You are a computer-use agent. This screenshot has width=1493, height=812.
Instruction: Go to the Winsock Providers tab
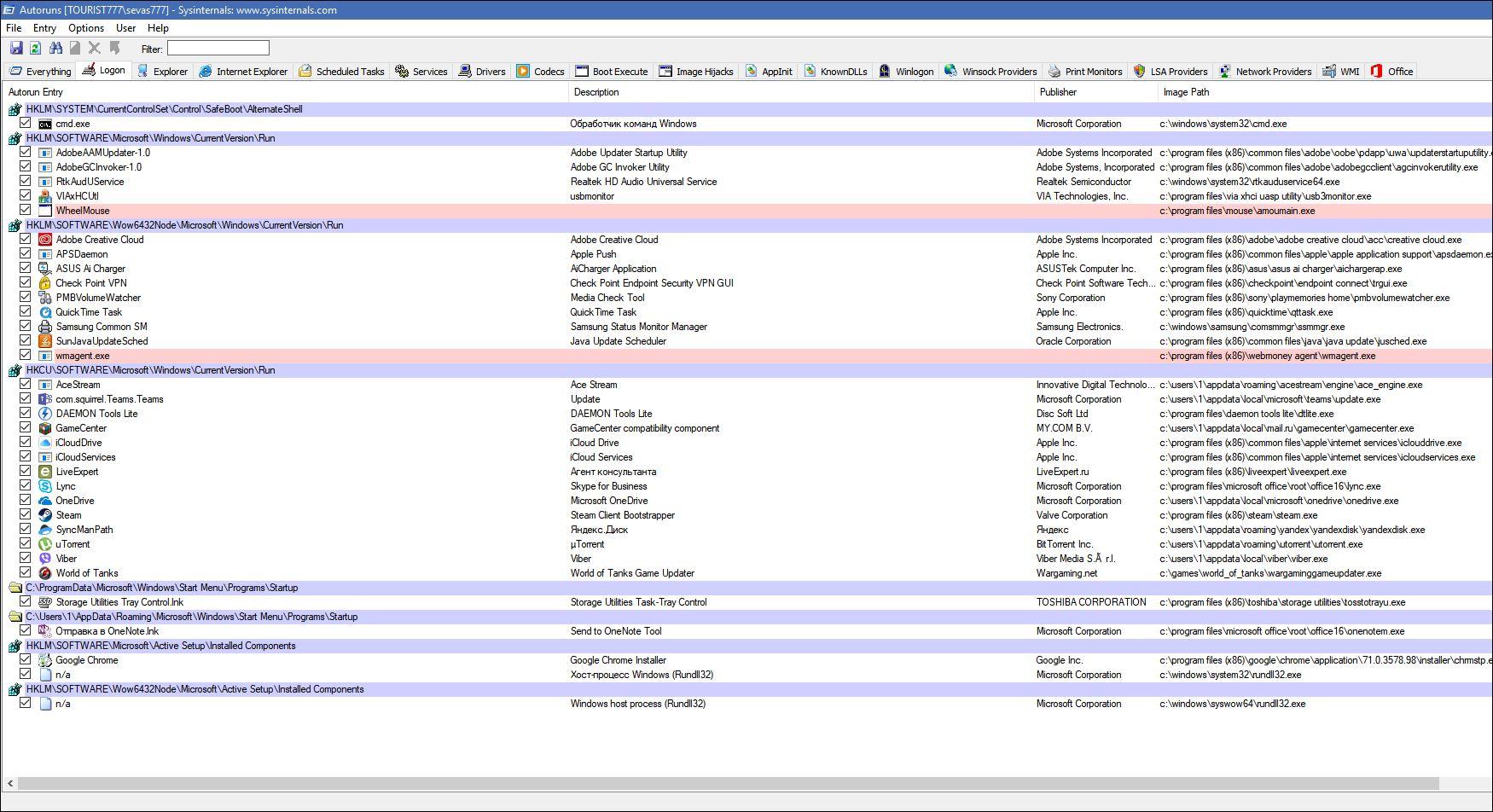(x=990, y=72)
